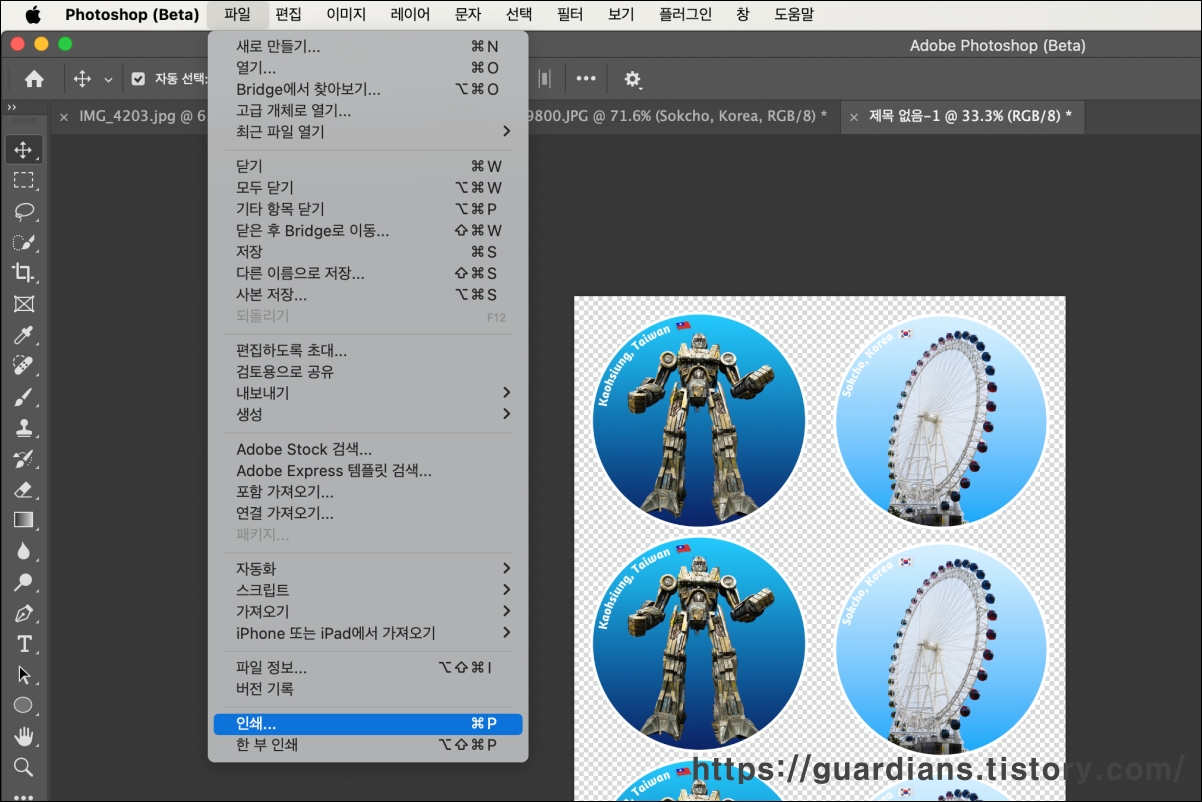
Task: Select the Zoom magnifier tool
Action: pyautogui.click(x=23, y=768)
